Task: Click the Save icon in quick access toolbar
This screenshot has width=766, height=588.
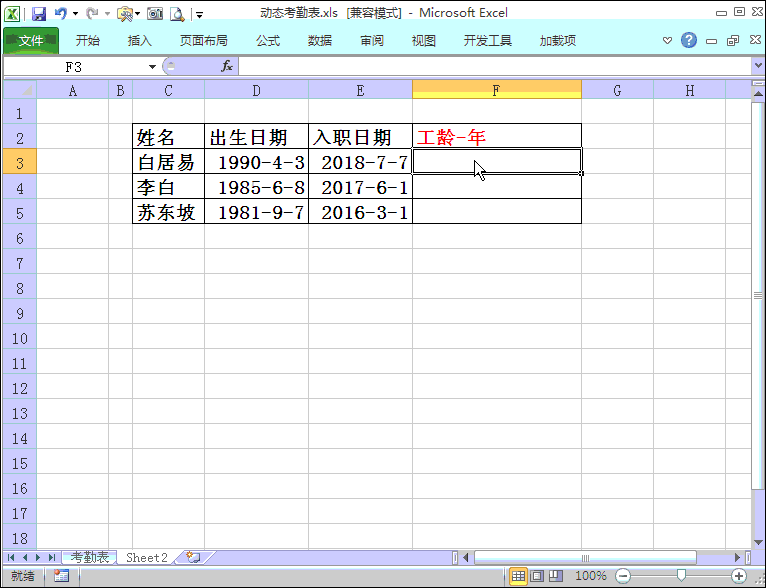Action: 39,13
